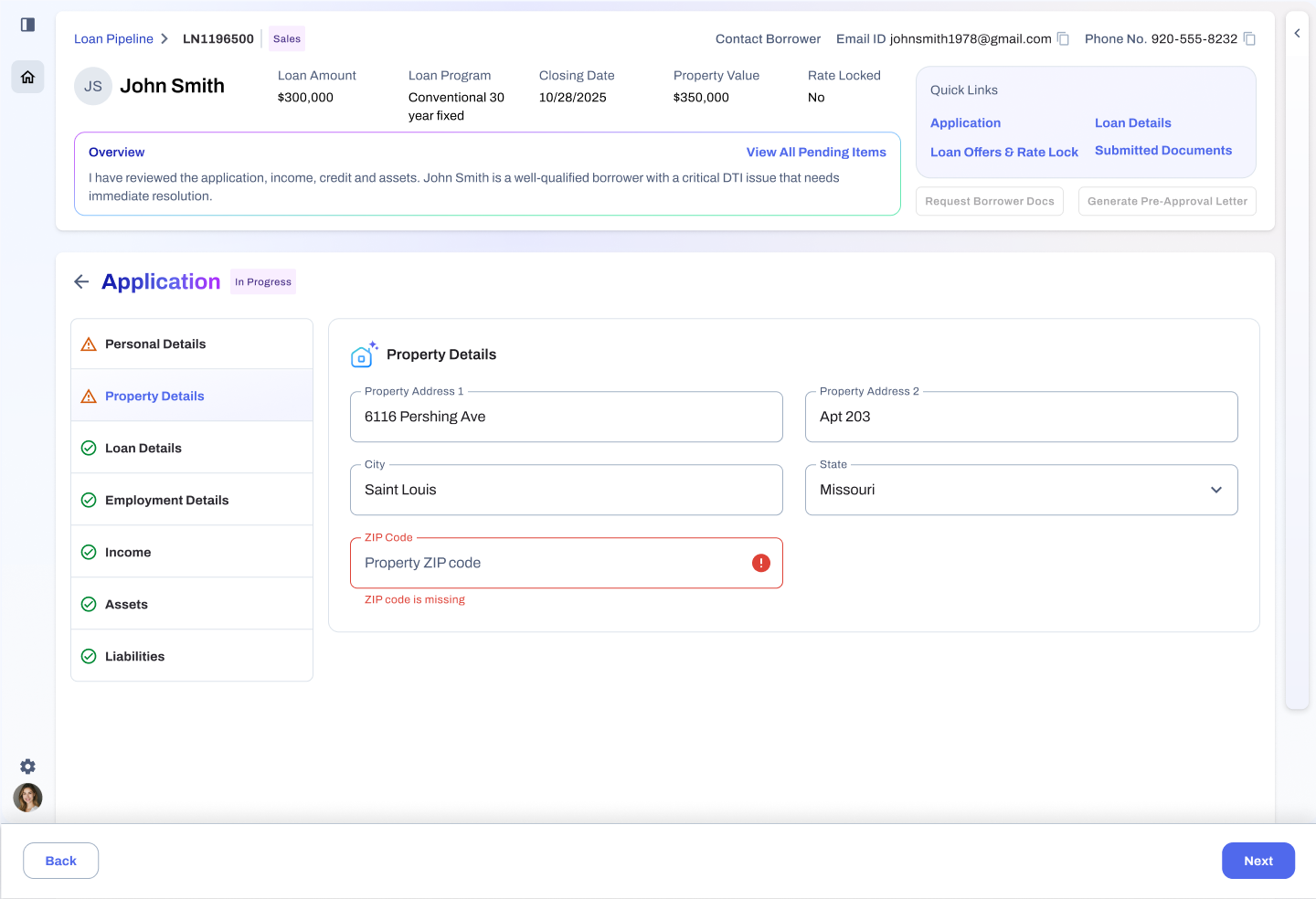Click the check icon on Loan Details
The height and width of the screenshot is (899, 1316).
point(89,449)
